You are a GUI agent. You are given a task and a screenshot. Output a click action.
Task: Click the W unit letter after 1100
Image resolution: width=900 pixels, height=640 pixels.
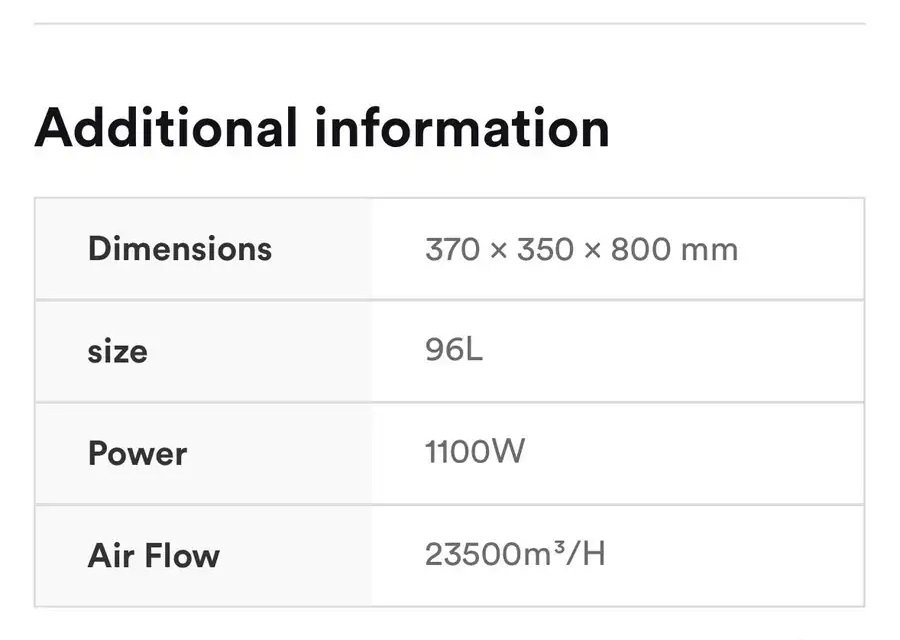click(507, 453)
